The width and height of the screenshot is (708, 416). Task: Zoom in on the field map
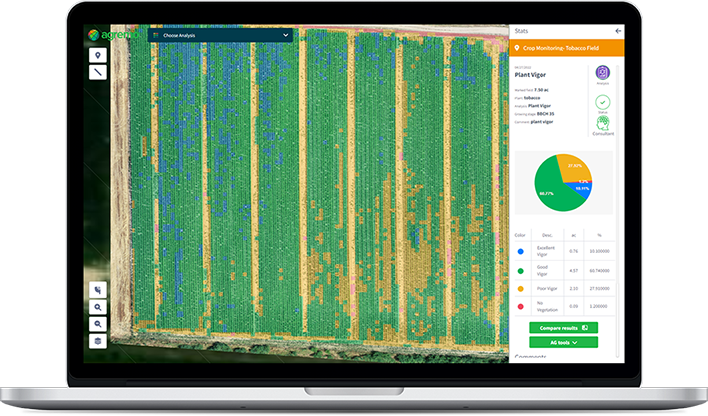[98, 307]
